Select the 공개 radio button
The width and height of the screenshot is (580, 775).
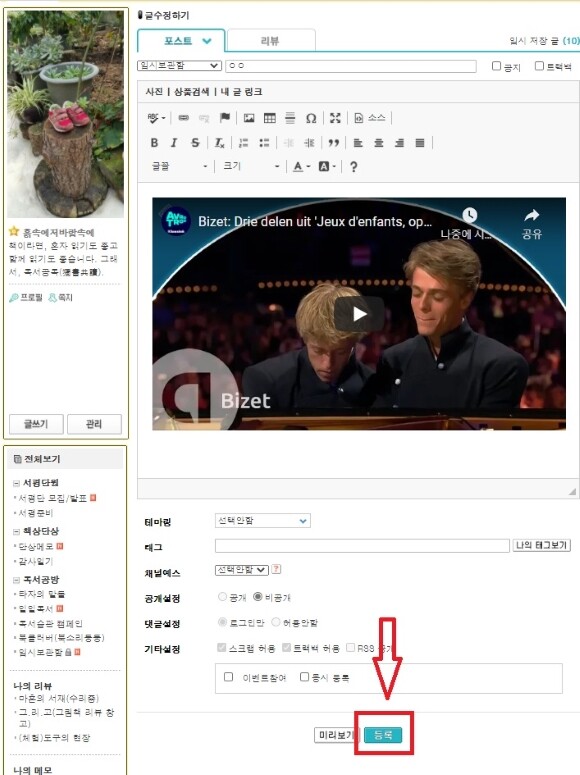223,597
